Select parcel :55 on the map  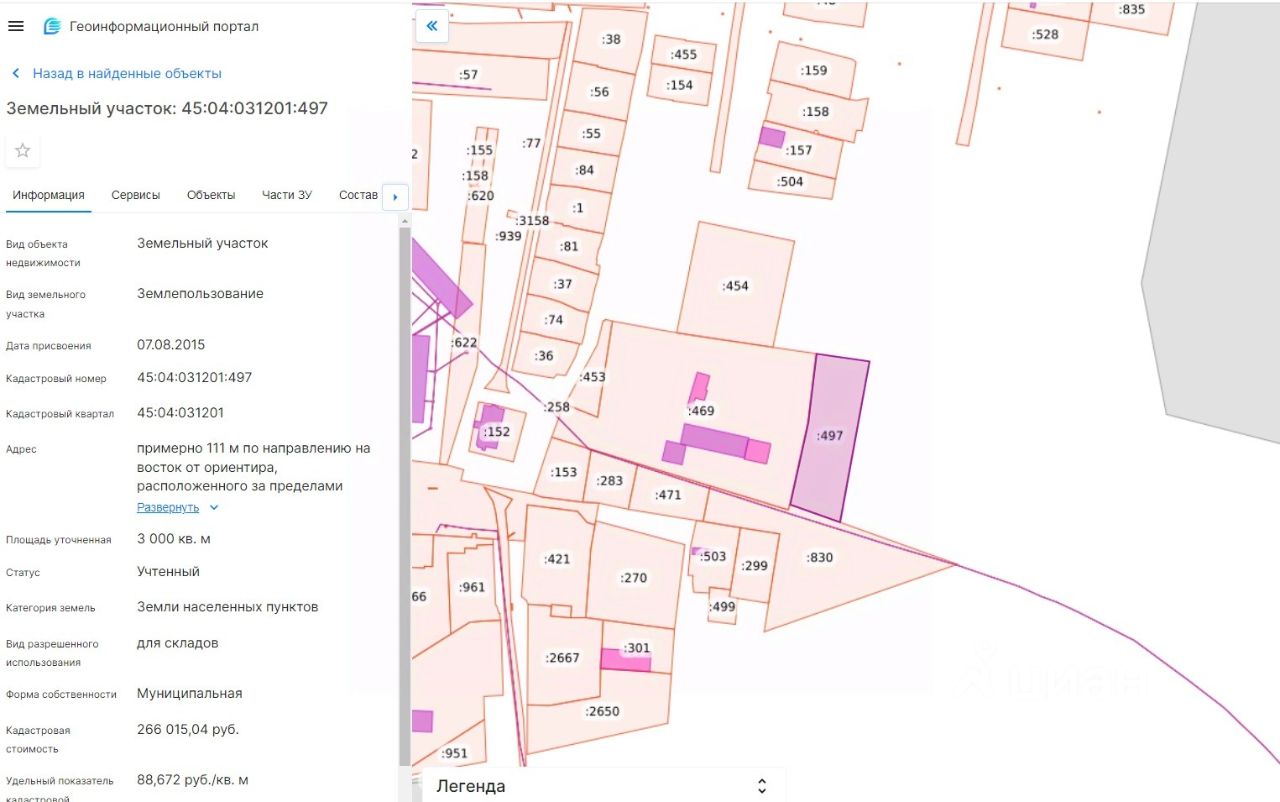point(591,134)
